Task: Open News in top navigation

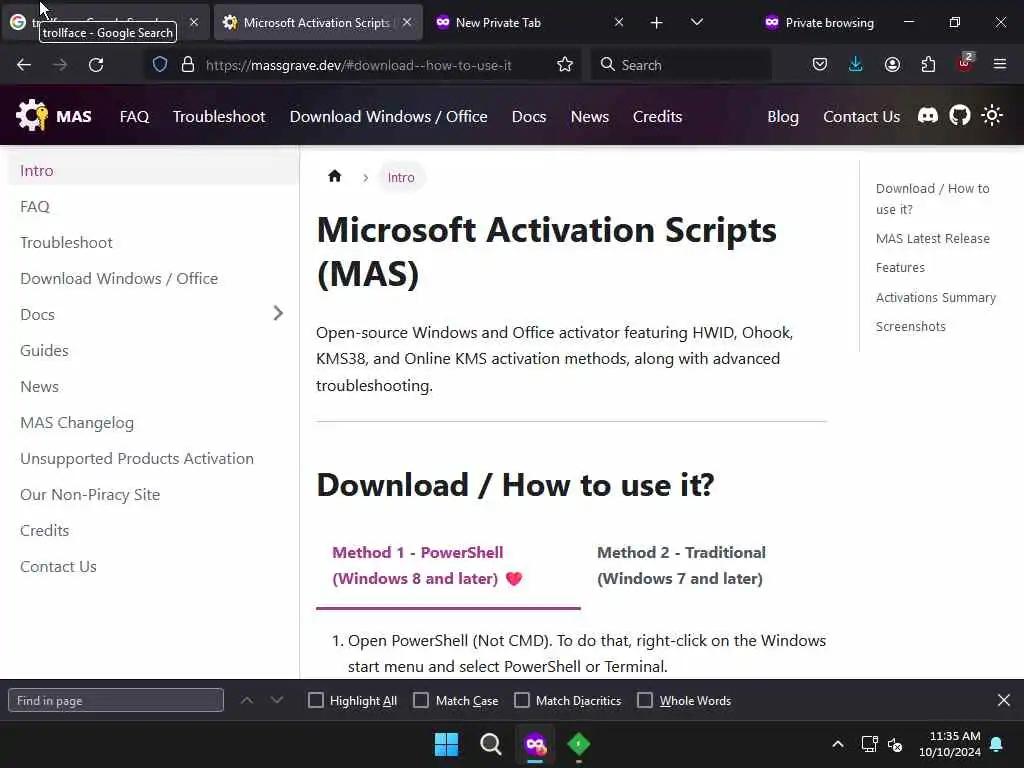Action: click(x=590, y=116)
